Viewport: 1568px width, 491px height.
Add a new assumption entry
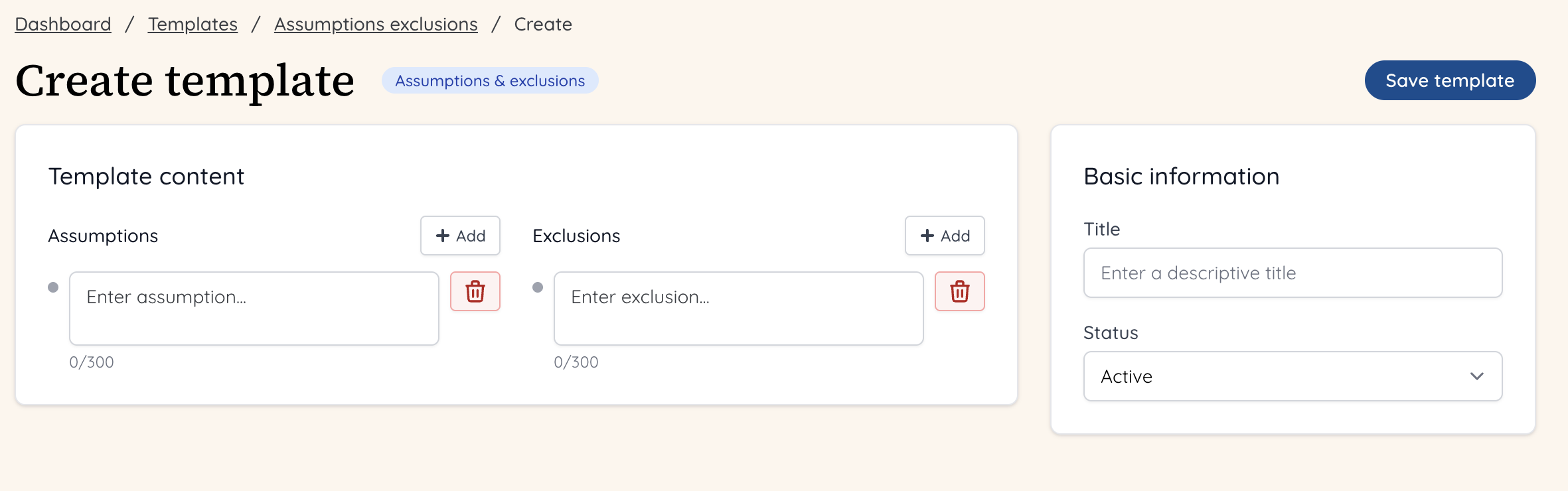(x=459, y=236)
